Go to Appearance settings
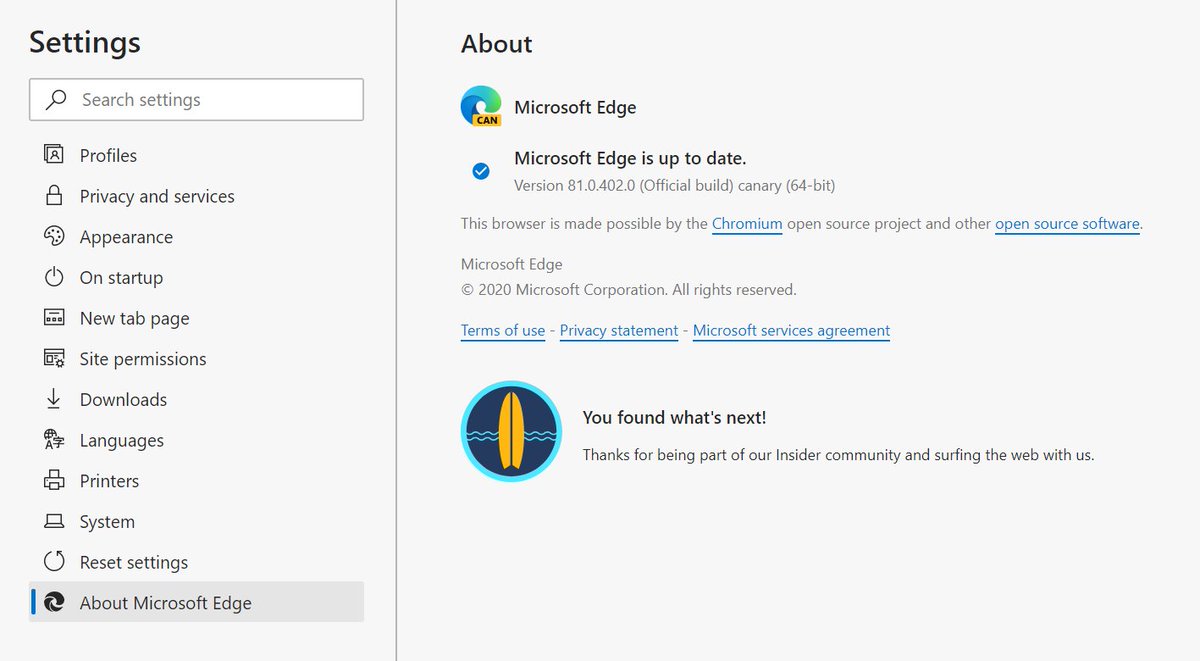Viewport: 1200px width, 661px height. pyautogui.click(x=196, y=237)
